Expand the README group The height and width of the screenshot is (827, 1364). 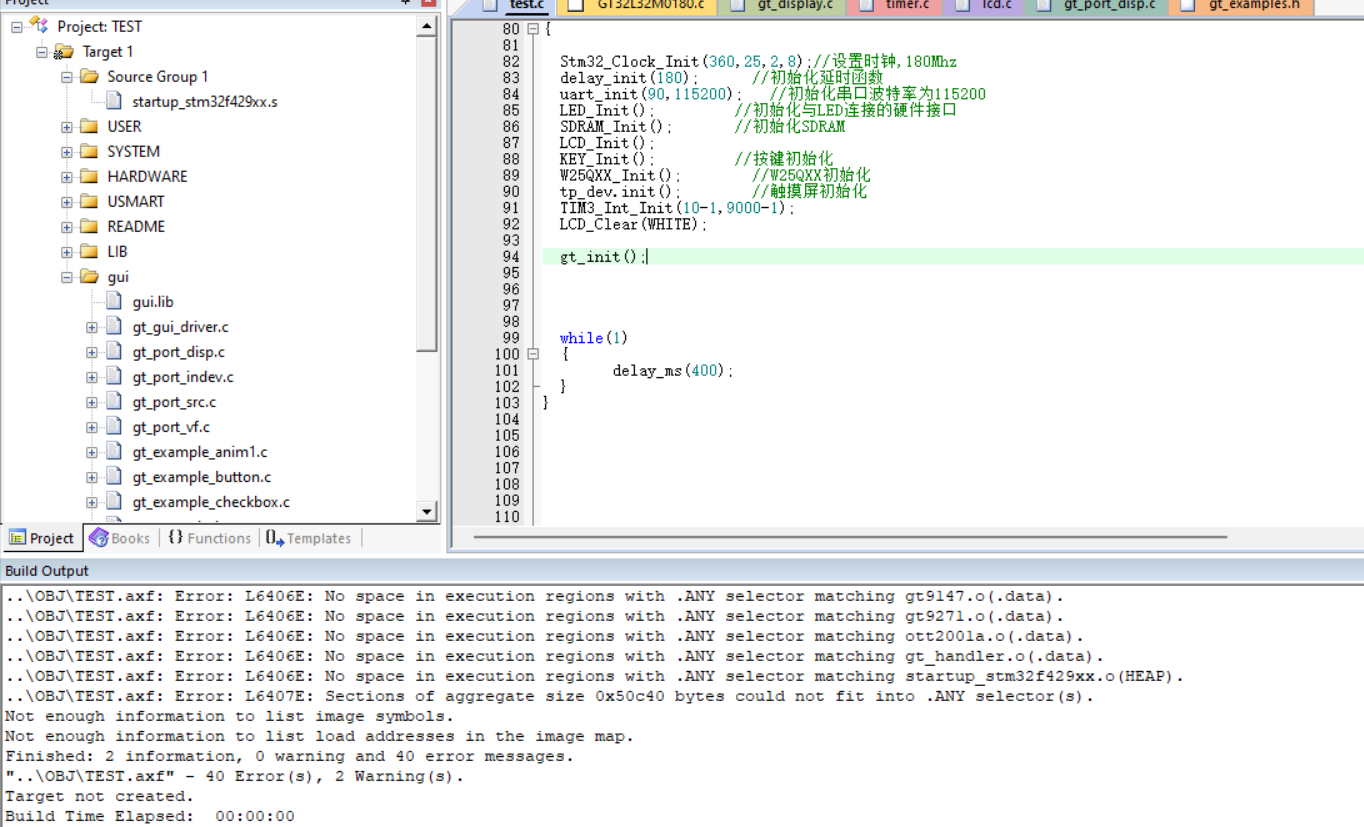coord(67,227)
